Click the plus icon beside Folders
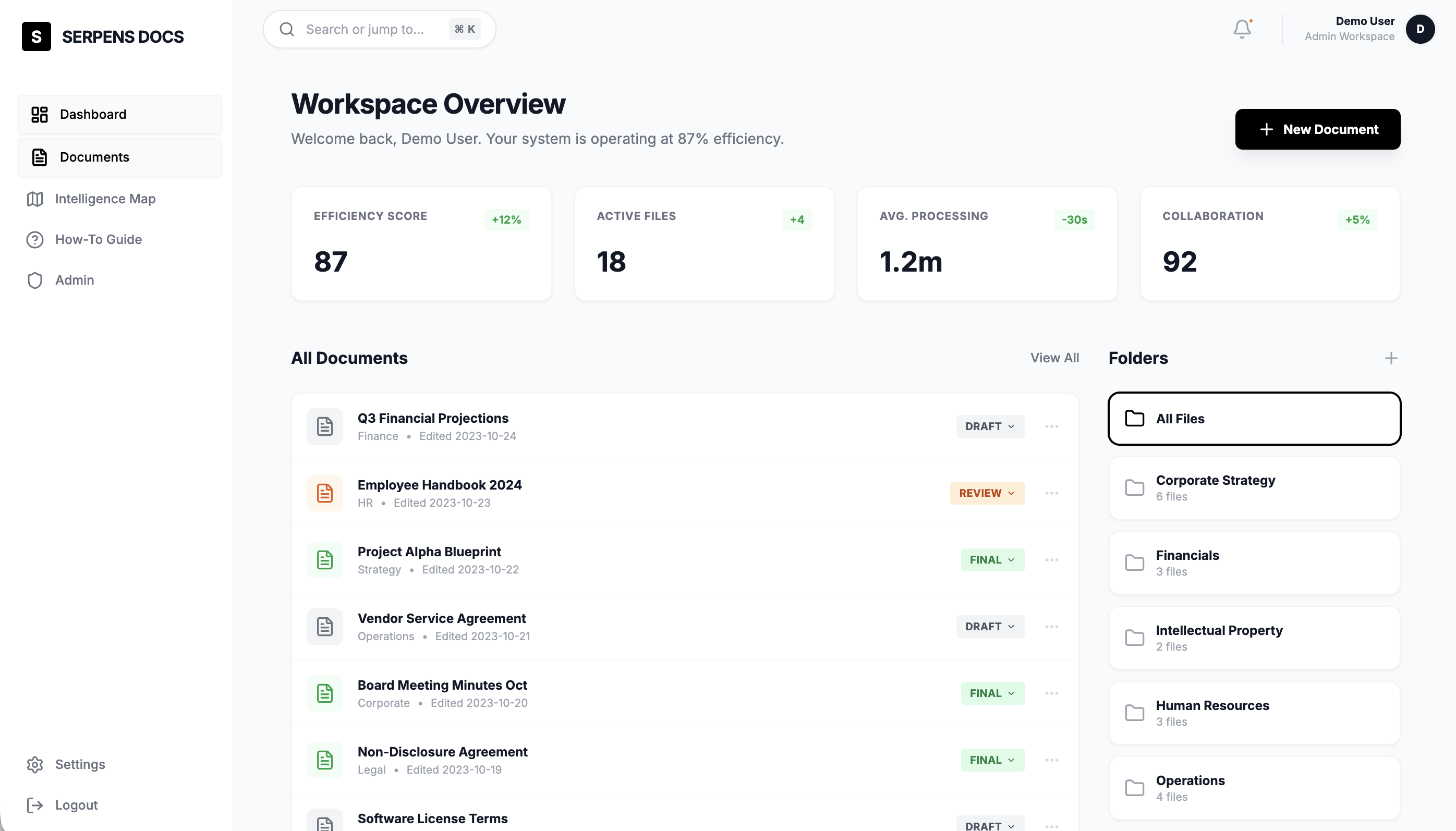The width and height of the screenshot is (1456, 831). [x=1391, y=358]
